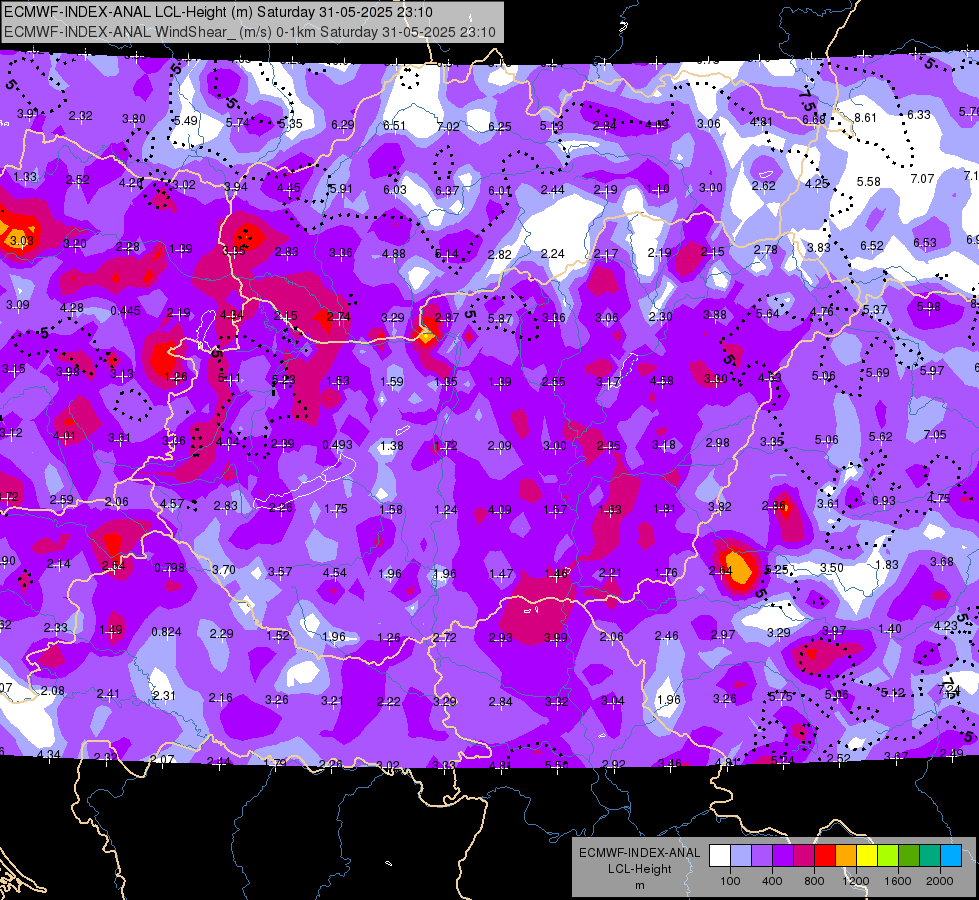Click the wind shear value "5.25"
This screenshot has width=979, height=900.
(x=777, y=570)
